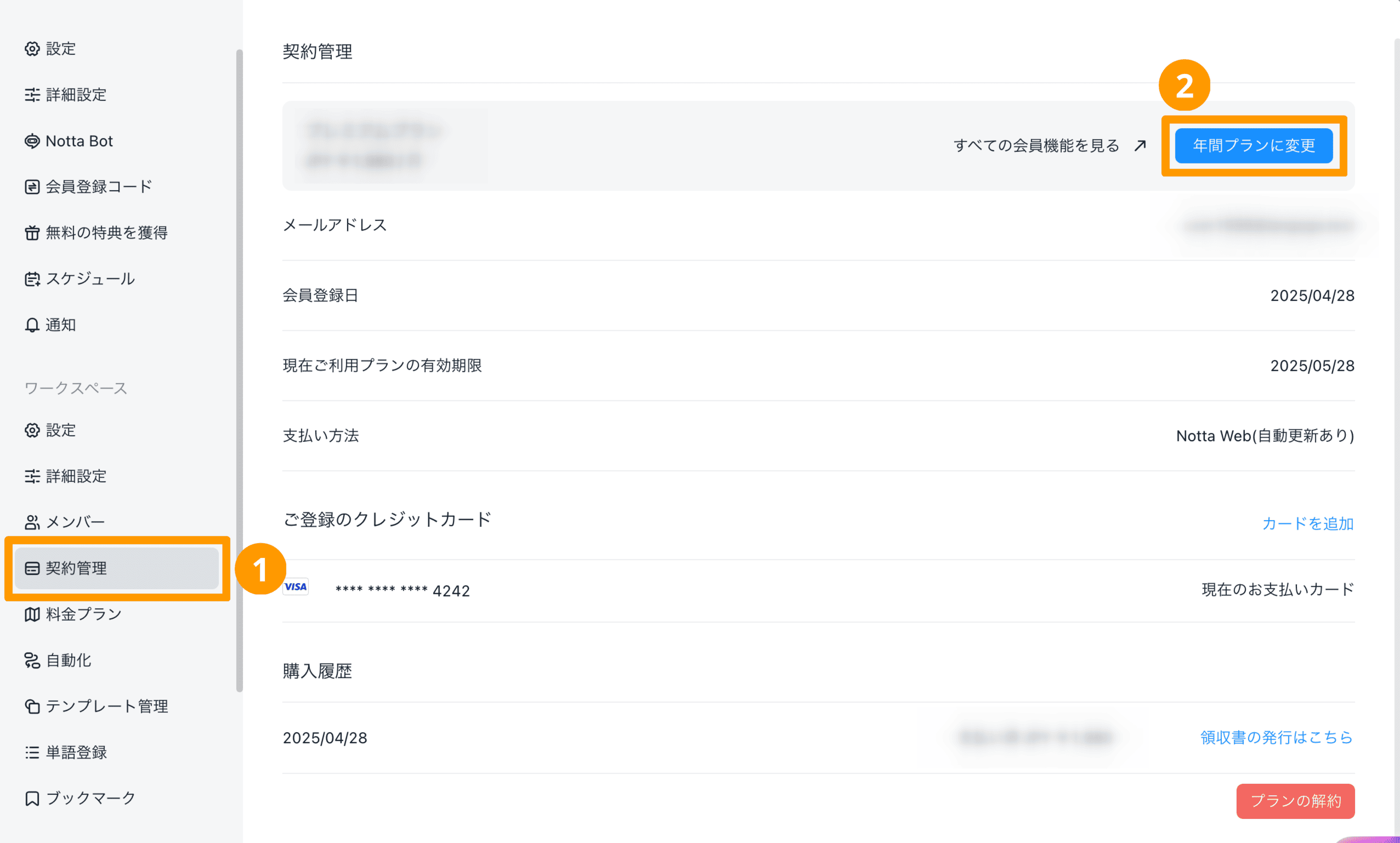
Task: Click the 購入履歴 heading
Action: pyautogui.click(x=317, y=671)
